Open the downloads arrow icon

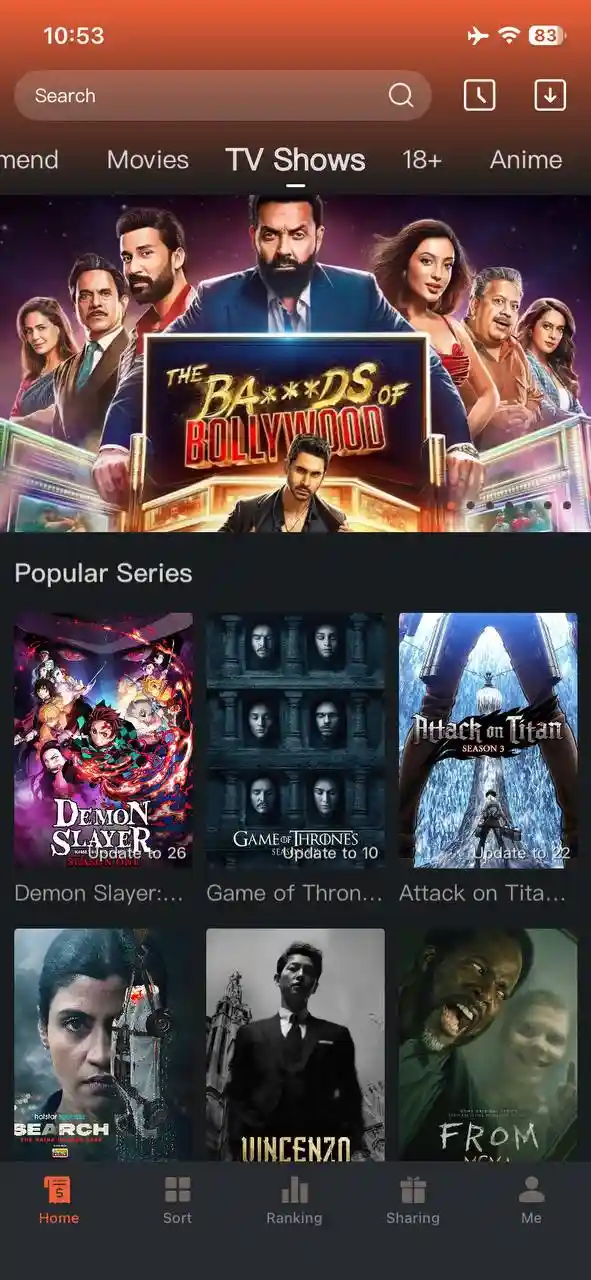coord(550,95)
